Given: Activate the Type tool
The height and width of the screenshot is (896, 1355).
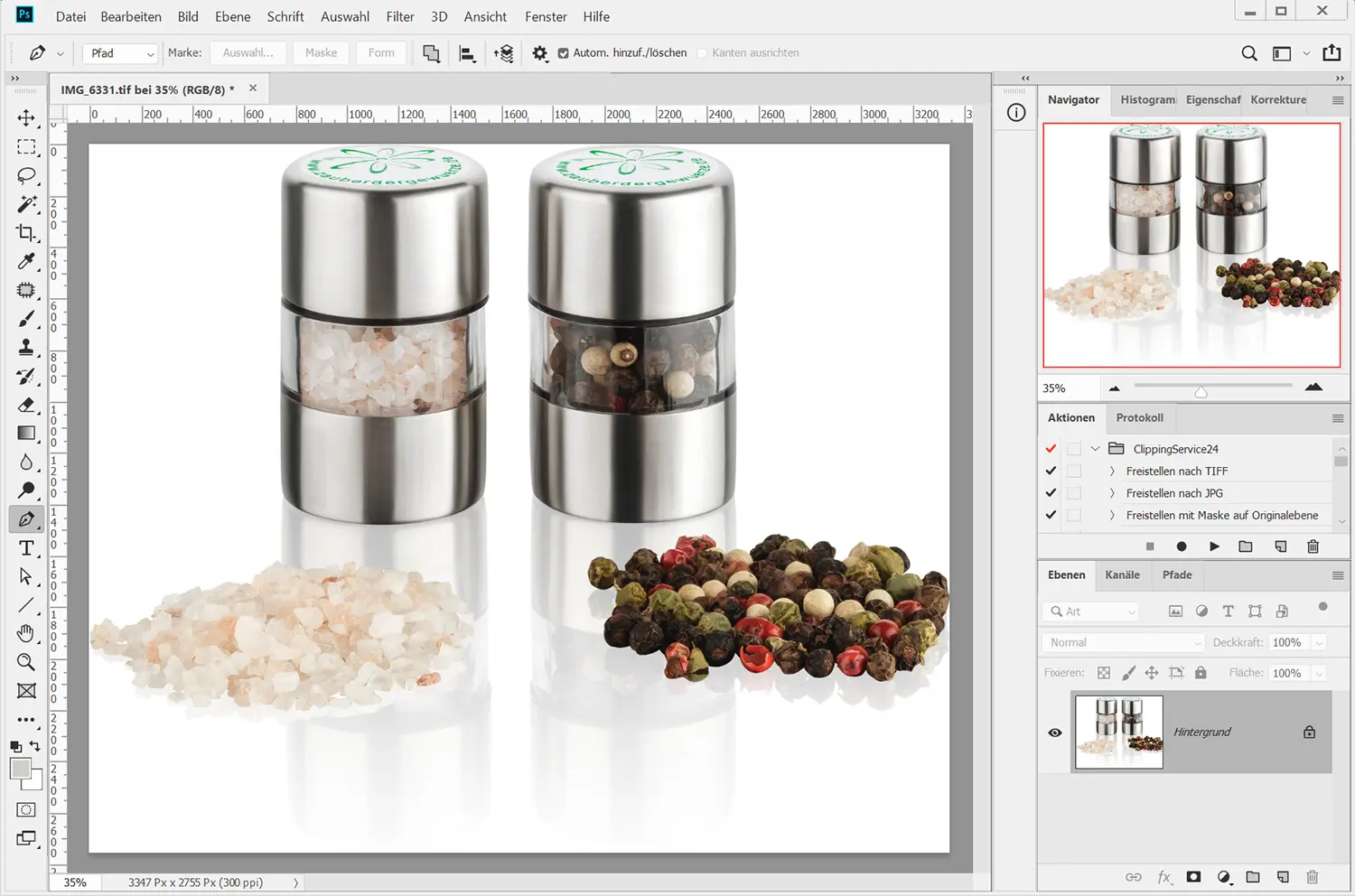Looking at the screenshot, I should pyautogui.click(x=26, y=548).
